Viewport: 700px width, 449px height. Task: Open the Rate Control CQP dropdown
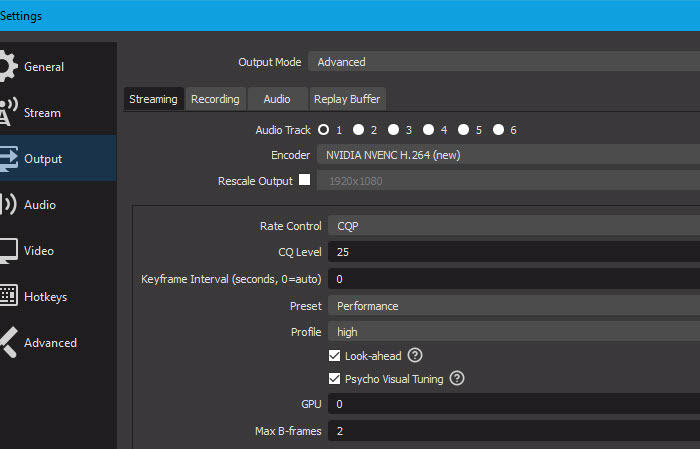(x=514, y=226)
